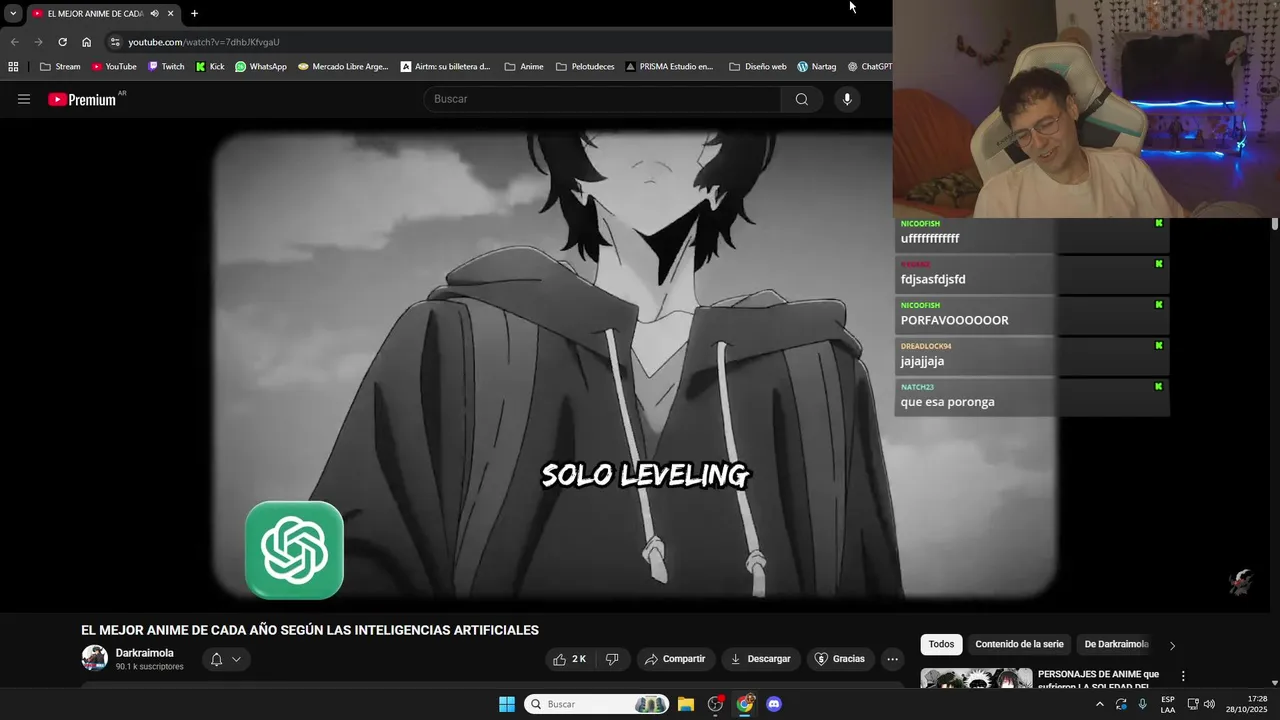The height and width of the screenshot is (720, 1280).
Task: Open the Airtm billetera bookmark
Action: tap(446, 67)
